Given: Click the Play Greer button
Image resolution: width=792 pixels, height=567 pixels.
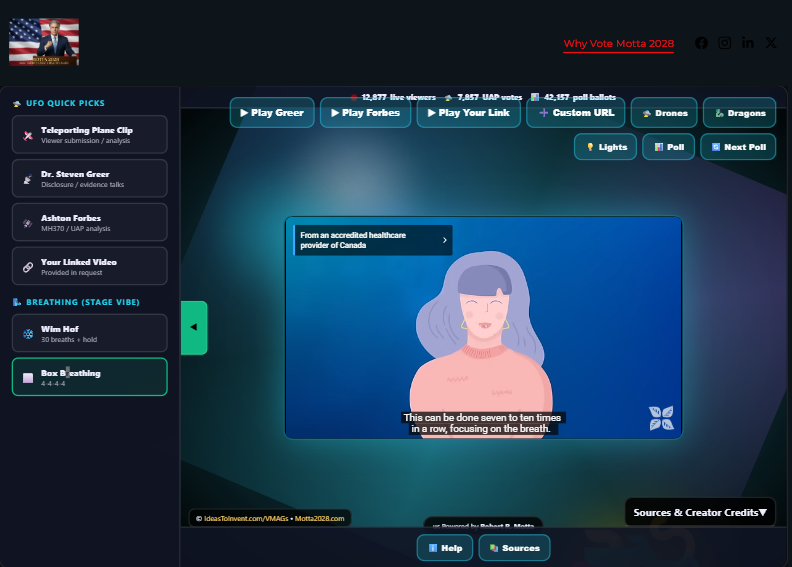Looking at the screenshot, I should coord(272,113).
